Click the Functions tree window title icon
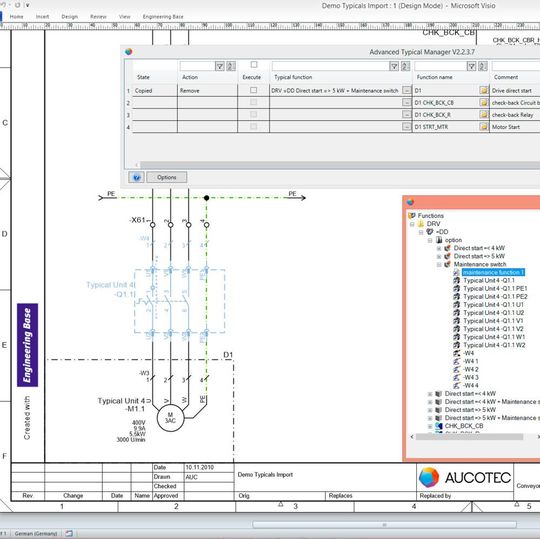 pyautogui.click(x=410, y=202)
